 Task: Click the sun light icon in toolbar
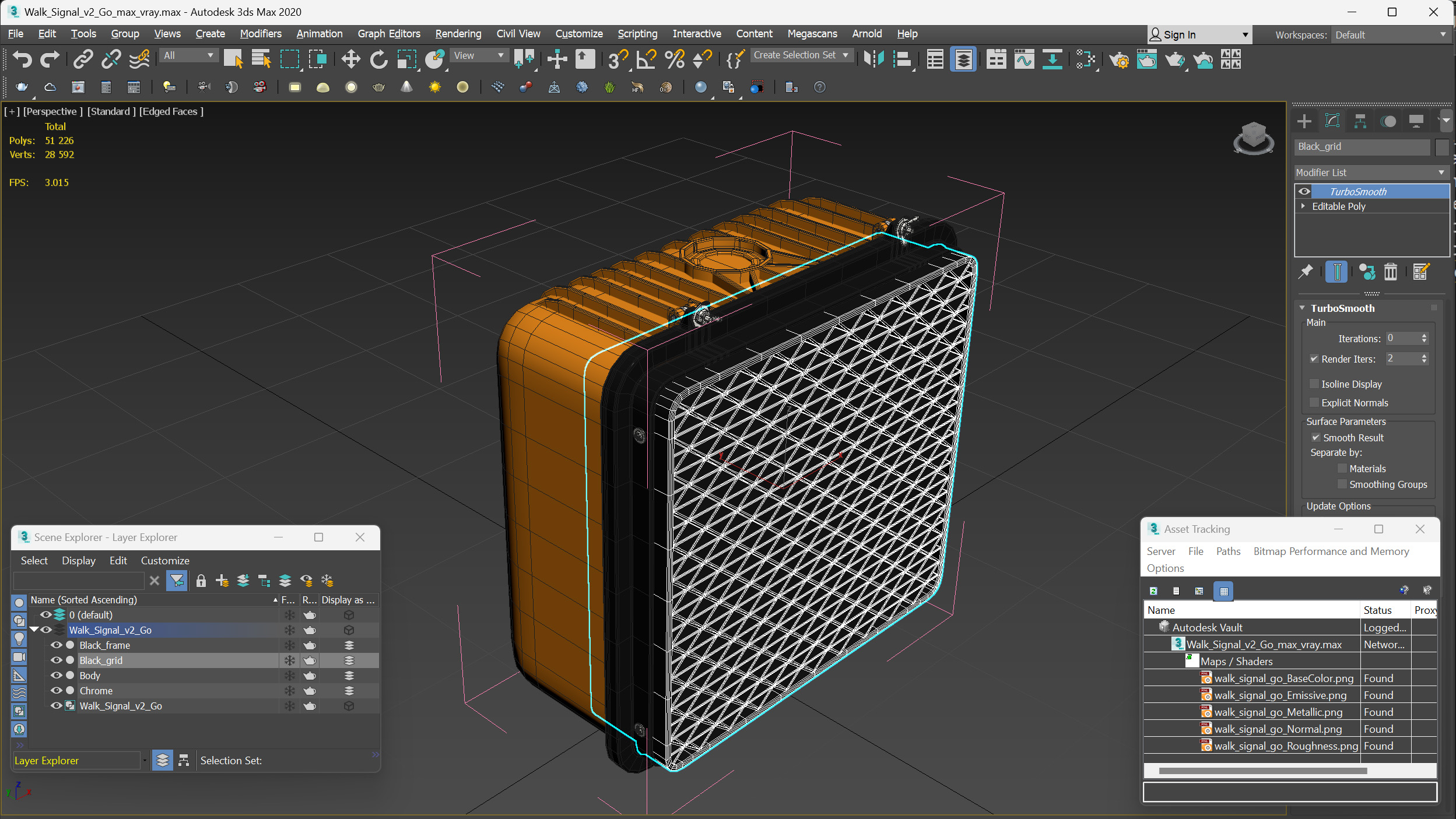coord(435,87)
